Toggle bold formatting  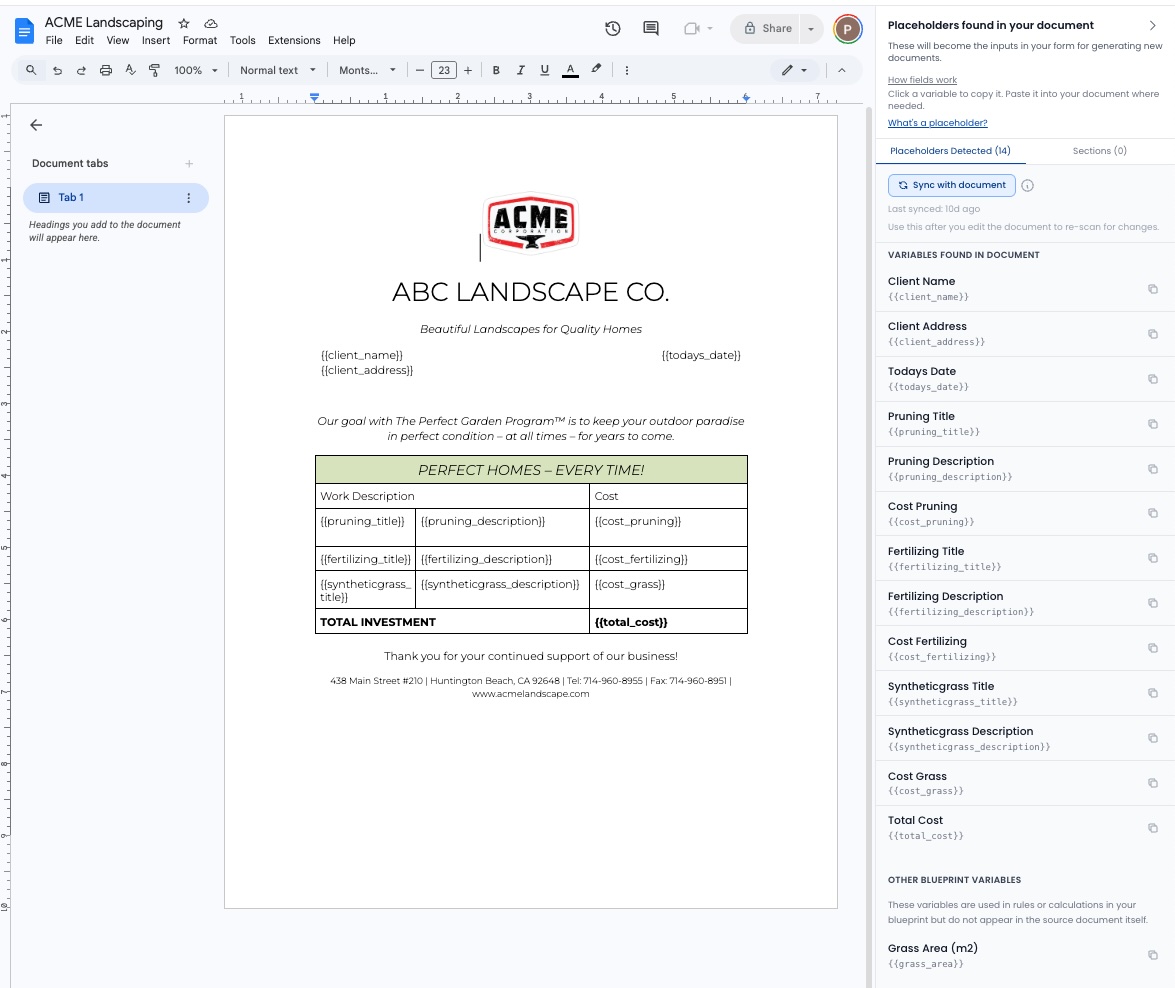[496, 70]
